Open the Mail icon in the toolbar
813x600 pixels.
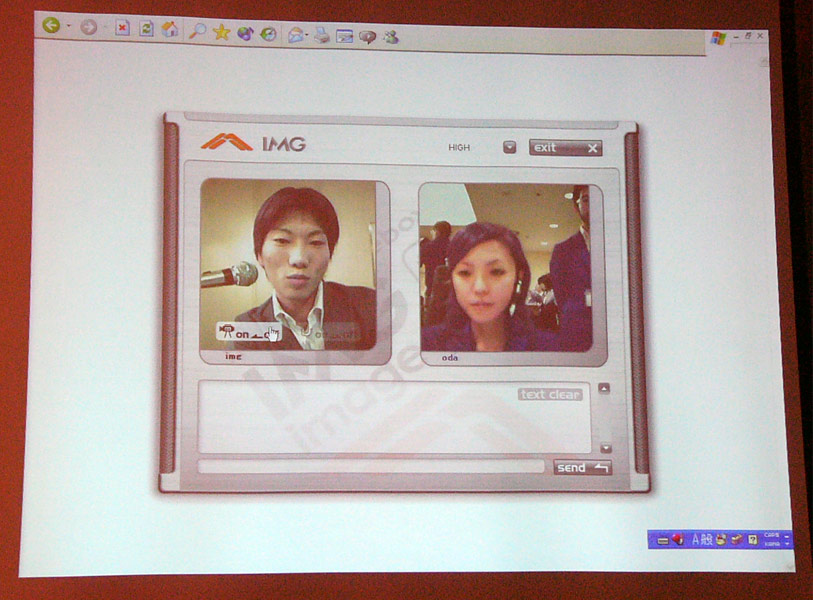coord(295,34)
